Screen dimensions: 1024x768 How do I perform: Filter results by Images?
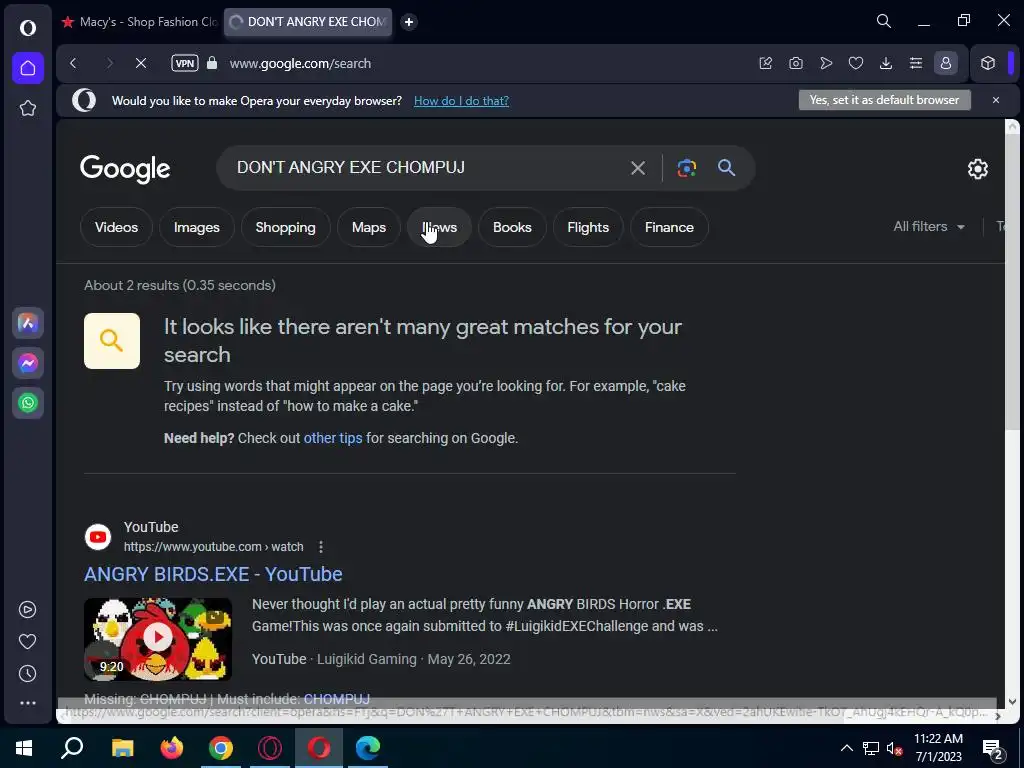[x=197, y=227]
